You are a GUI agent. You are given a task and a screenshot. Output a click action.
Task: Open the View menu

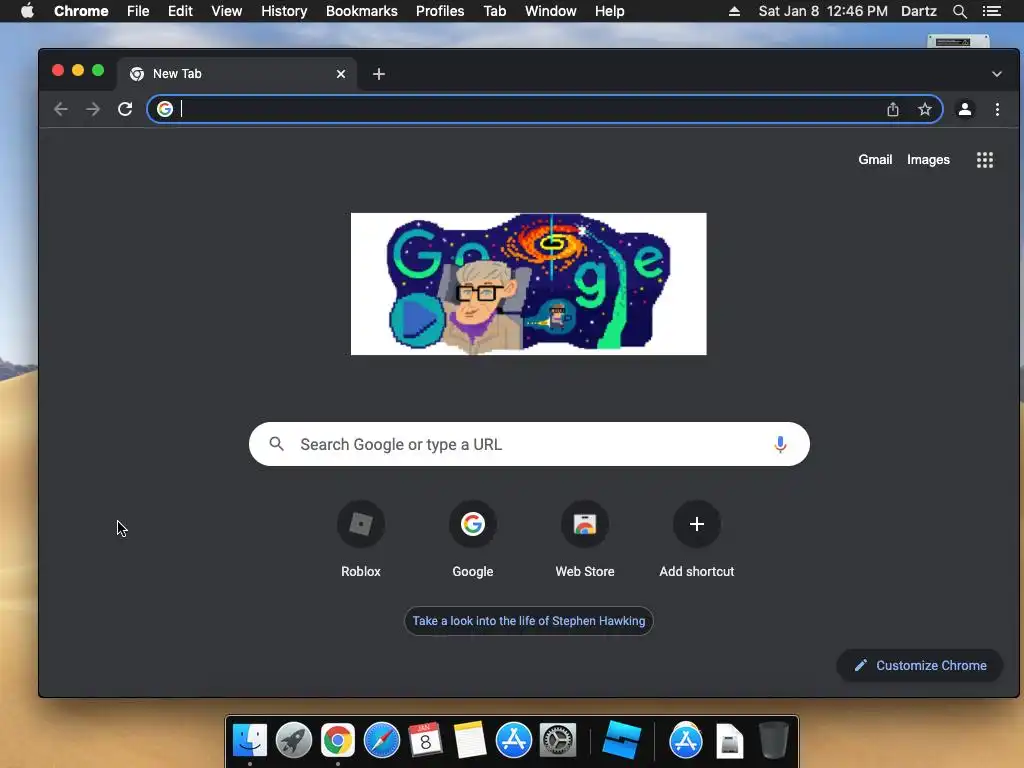[227, 11]
